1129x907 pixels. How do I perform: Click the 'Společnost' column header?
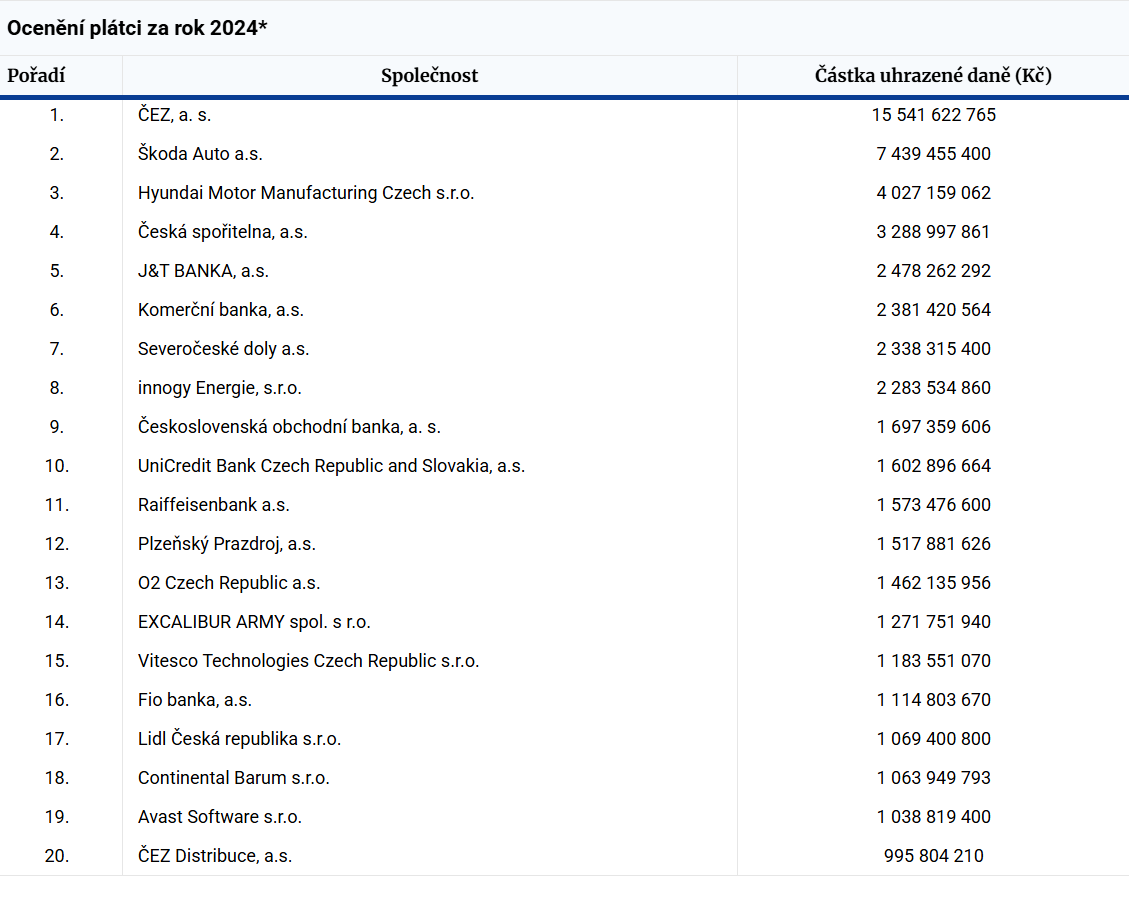(x=429, y=76)
